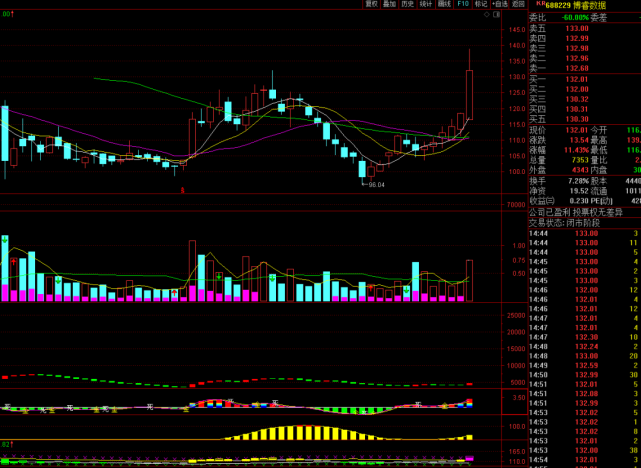
Task: Click the 100.0 price axis label on main chart
Action: [x=517, y=172]
